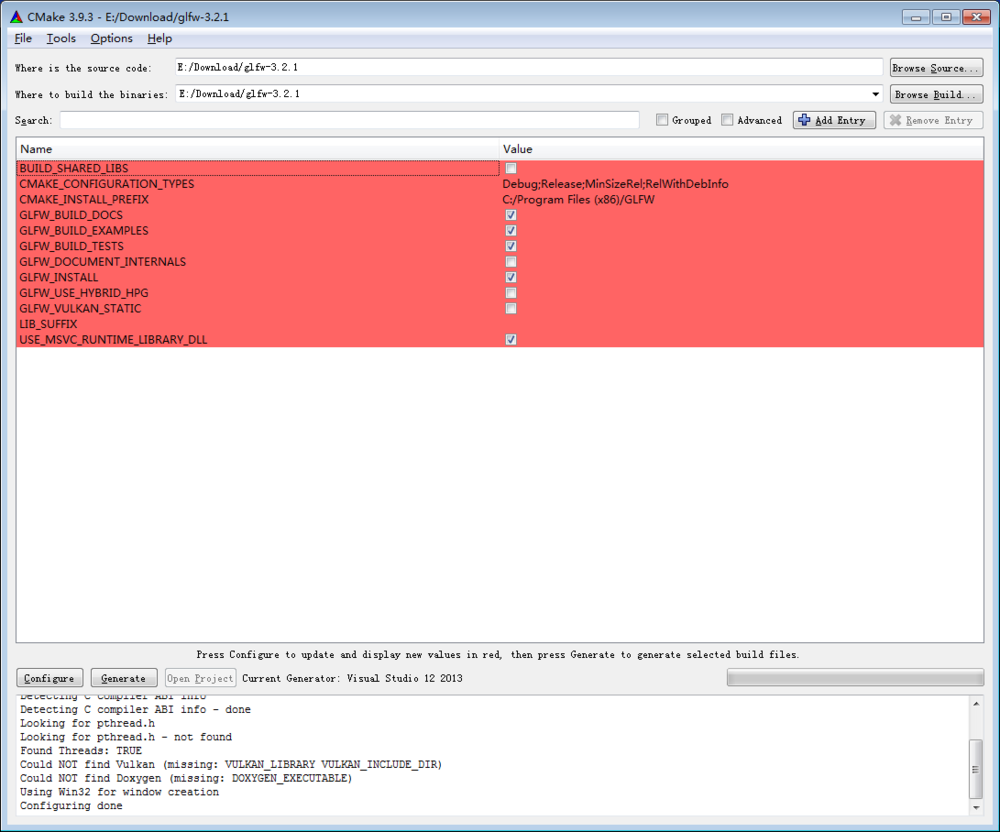Viewport: 1000px width, 832px height.
Task: Enable the Advanced checkbox
Action: (726, 119)
